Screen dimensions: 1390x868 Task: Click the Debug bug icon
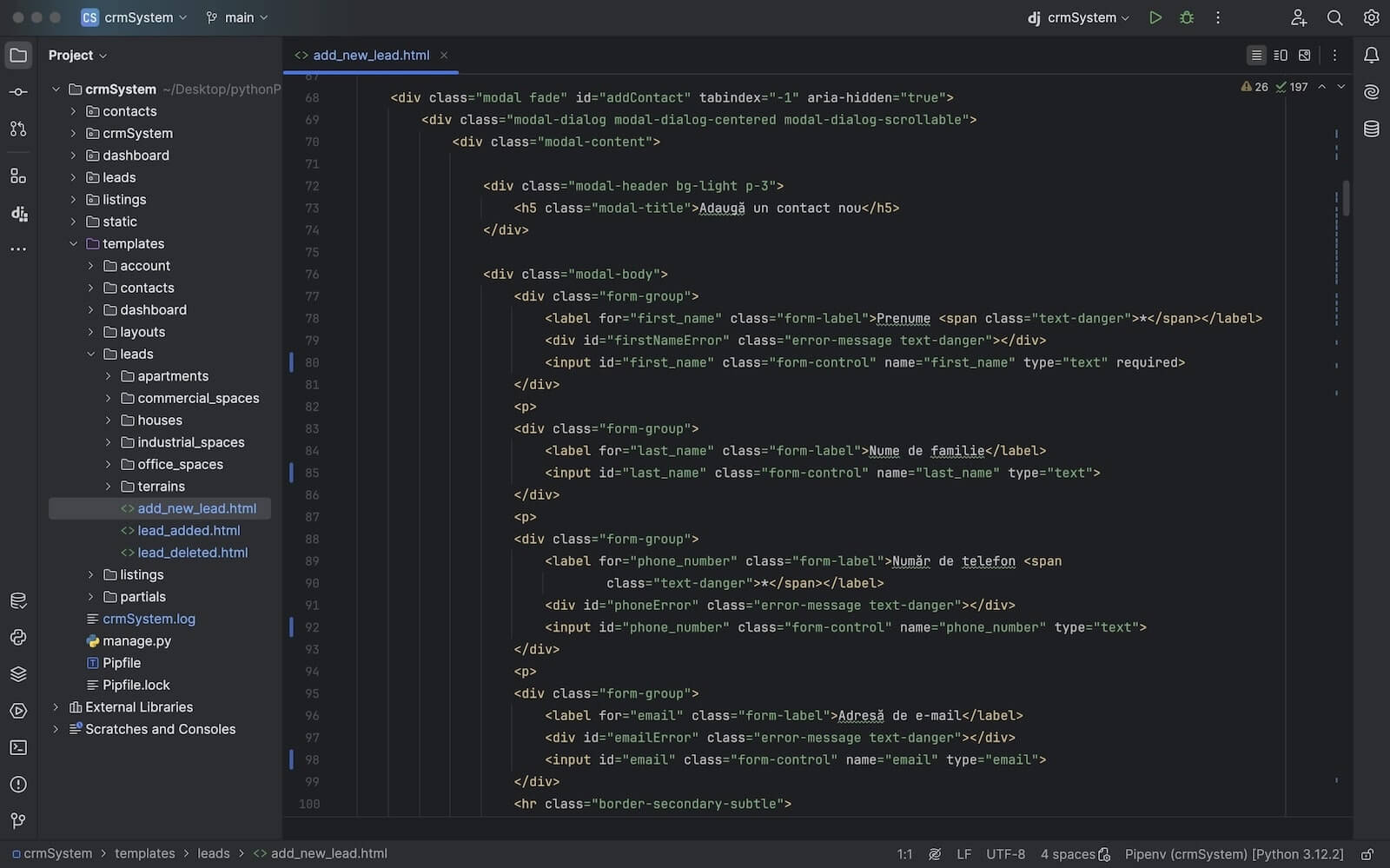click(x=1186, y=17)
